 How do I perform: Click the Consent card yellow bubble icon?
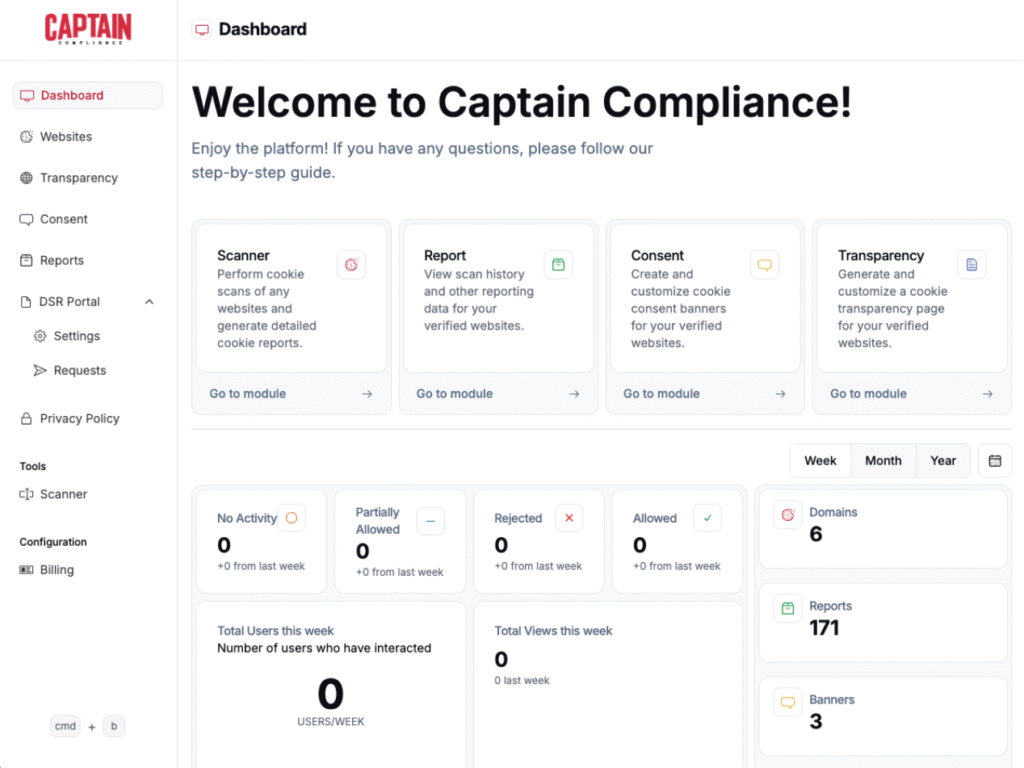pos(765,264)
